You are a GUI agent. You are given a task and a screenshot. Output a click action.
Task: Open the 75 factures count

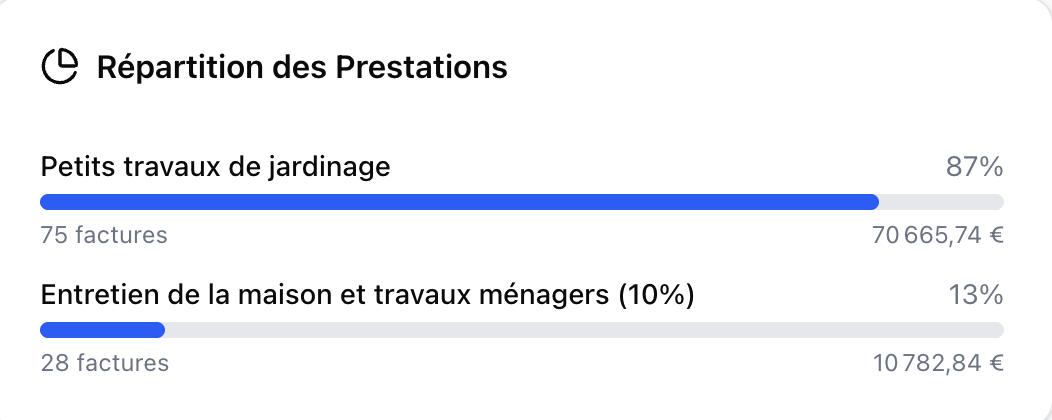(104, 236)
